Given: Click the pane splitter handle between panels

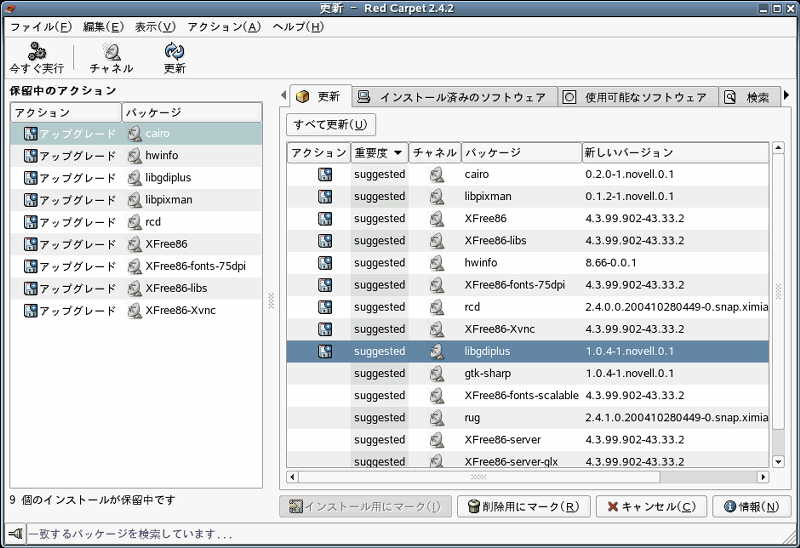Looking at the screenshot, I should coord(271,301).
